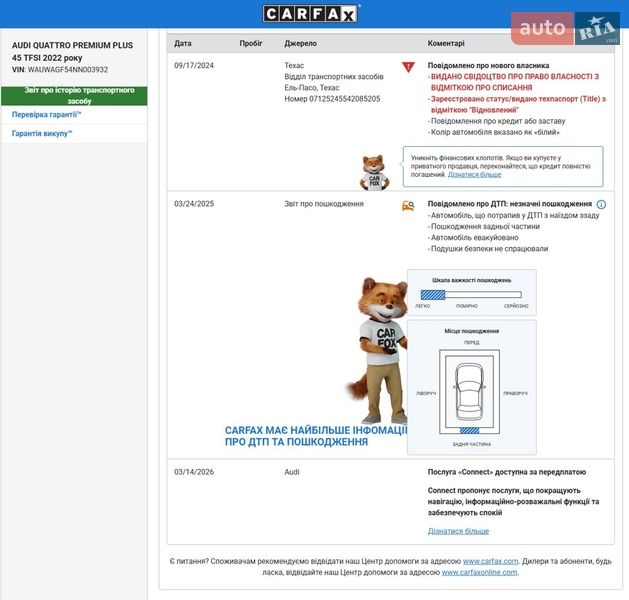Viewport: 629px width, 600px height.
Task: Click Послуга «Connect» availability heading
Action: (x=507, y=472)
